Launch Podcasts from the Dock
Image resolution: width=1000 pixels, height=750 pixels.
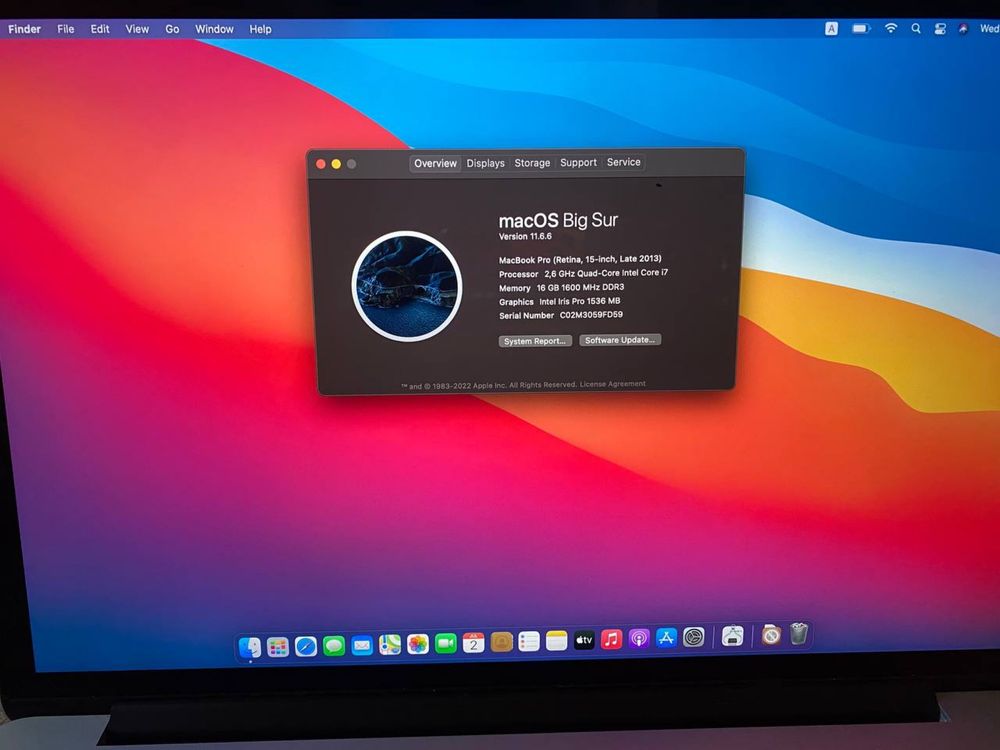point(638,638)
